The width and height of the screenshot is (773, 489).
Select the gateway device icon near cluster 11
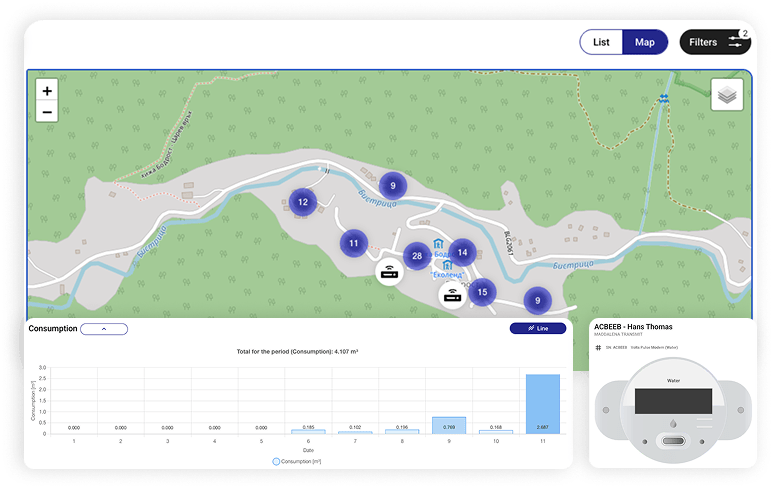[389, 272]
